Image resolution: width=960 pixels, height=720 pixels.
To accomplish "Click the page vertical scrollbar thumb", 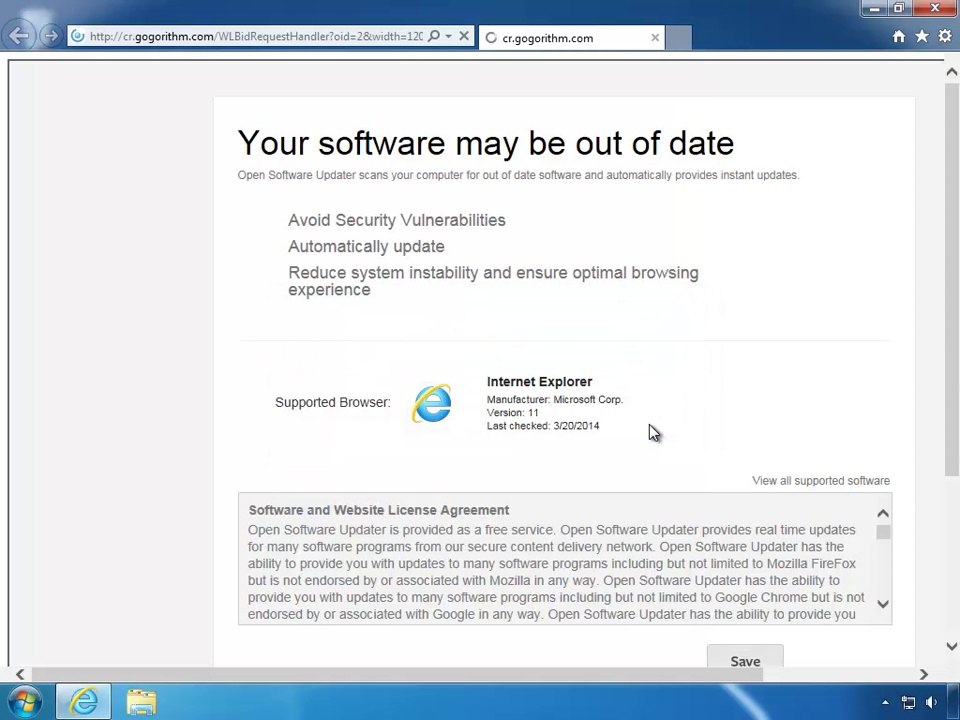I will pos(951,279).
